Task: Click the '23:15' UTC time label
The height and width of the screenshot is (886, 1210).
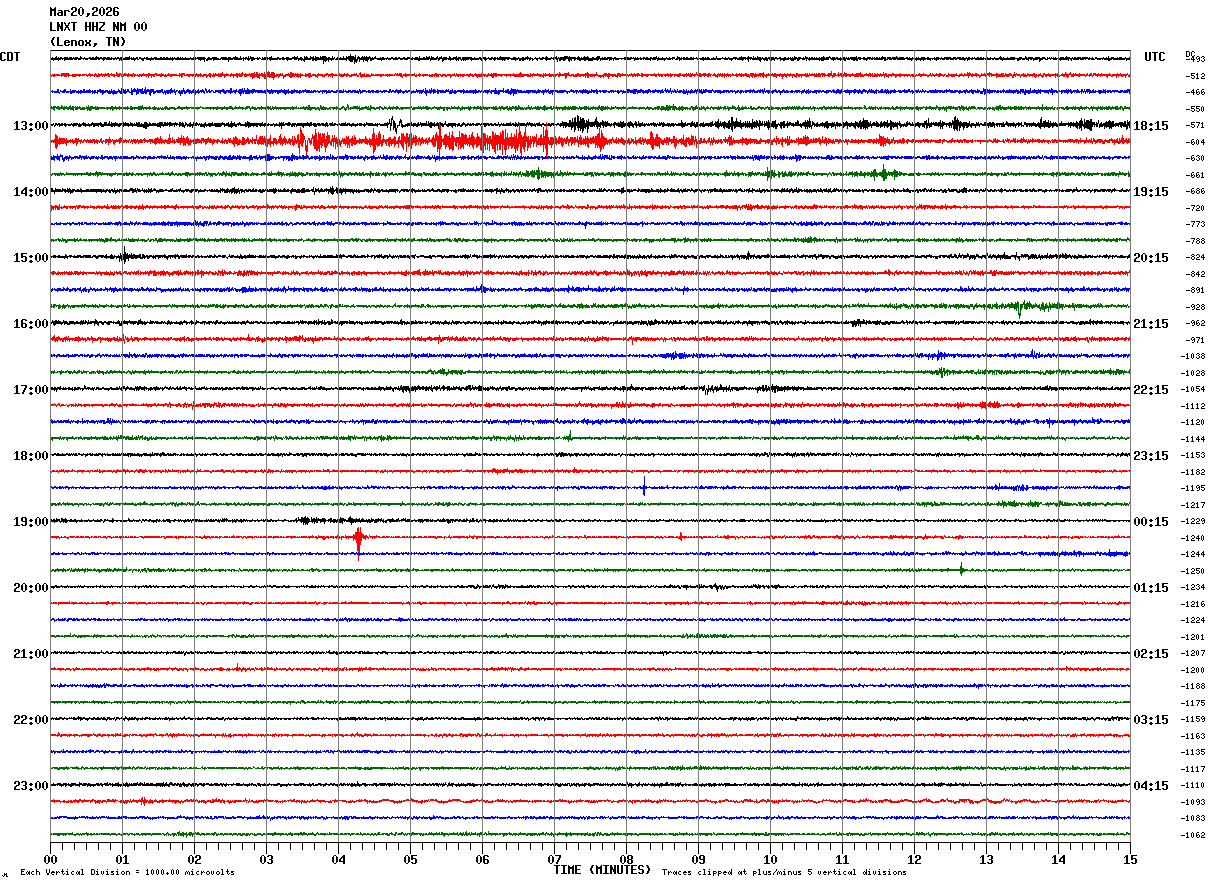Action: click(x=1151, y=456)
